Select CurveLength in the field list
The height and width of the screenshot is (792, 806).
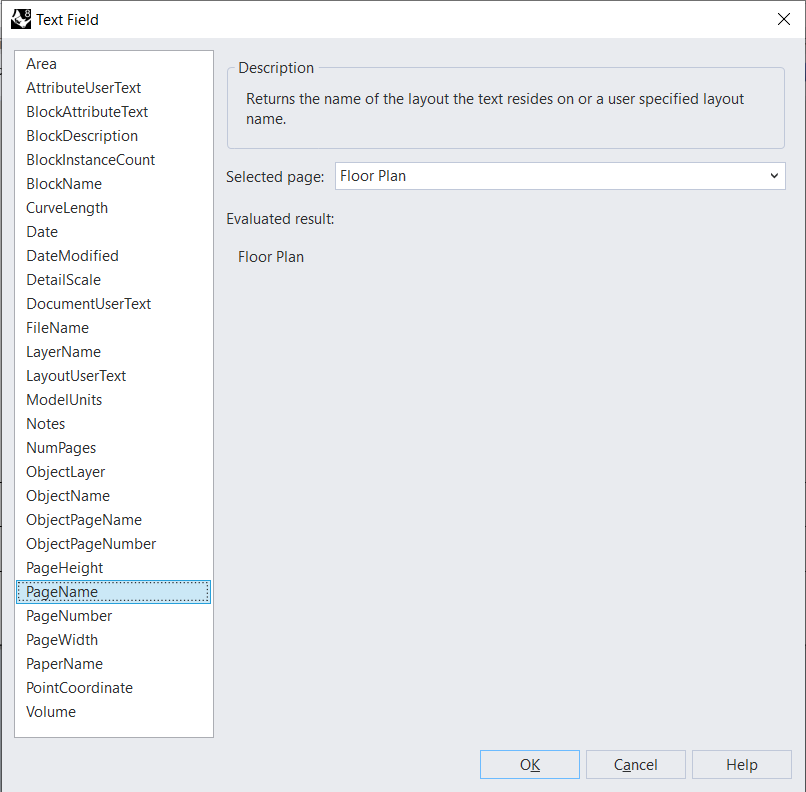pyautogui.click(x=67, y=208)
